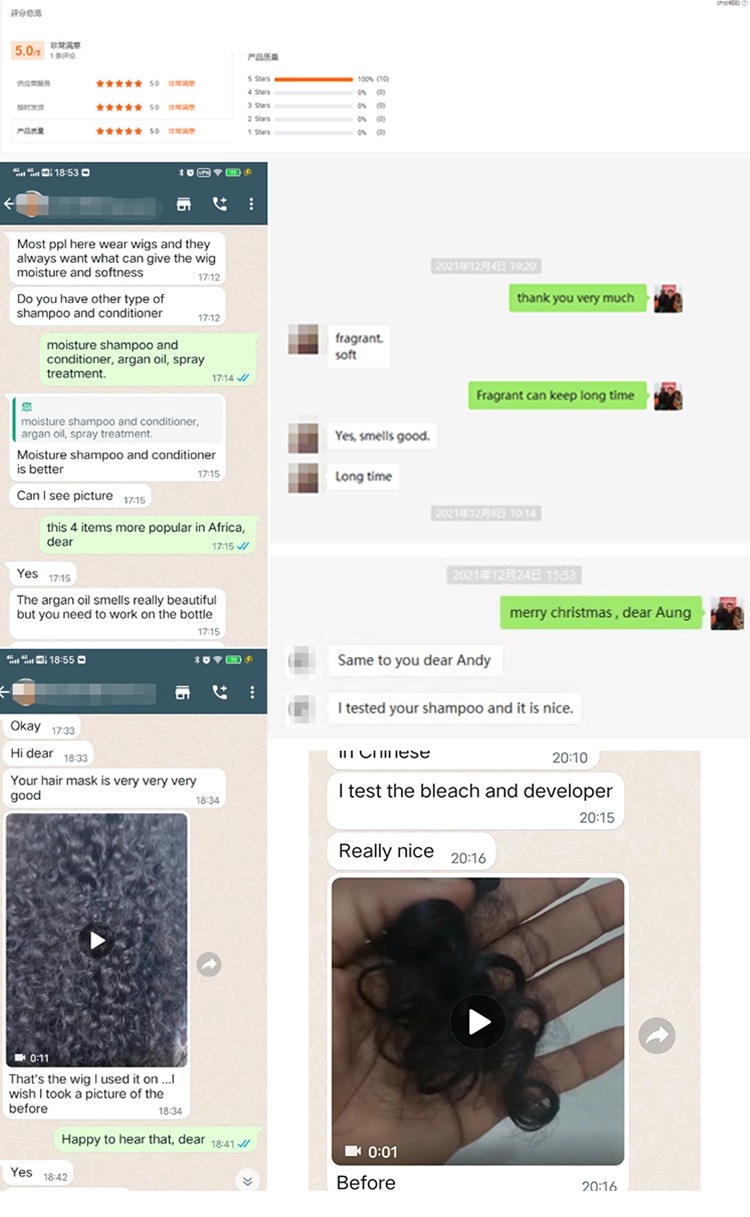Open the store icon in the 18:53 chat header
This screenshot has width=750, height=1217.
[183, 204]
